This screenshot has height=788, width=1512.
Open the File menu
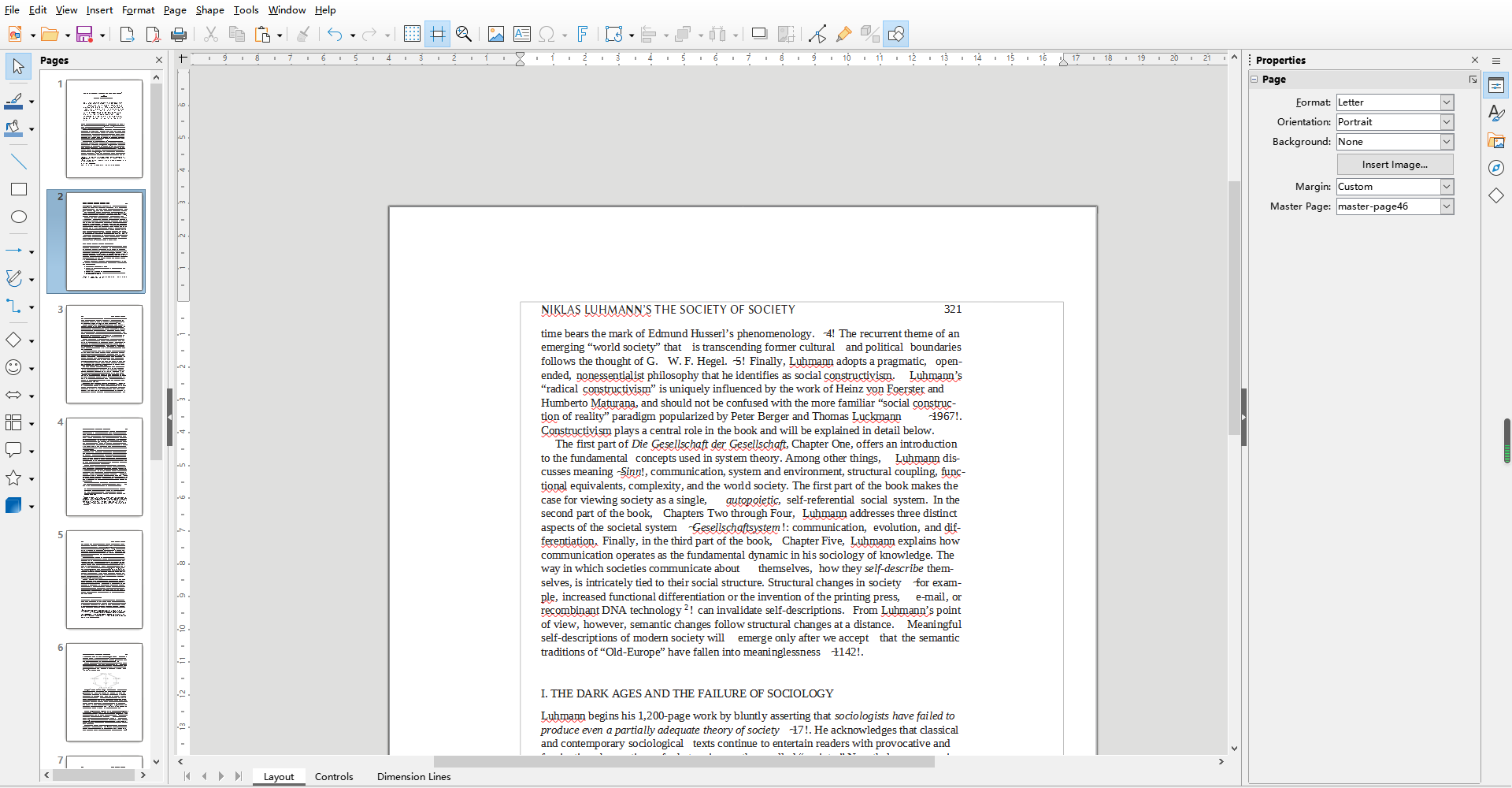[x=12, y=9]
